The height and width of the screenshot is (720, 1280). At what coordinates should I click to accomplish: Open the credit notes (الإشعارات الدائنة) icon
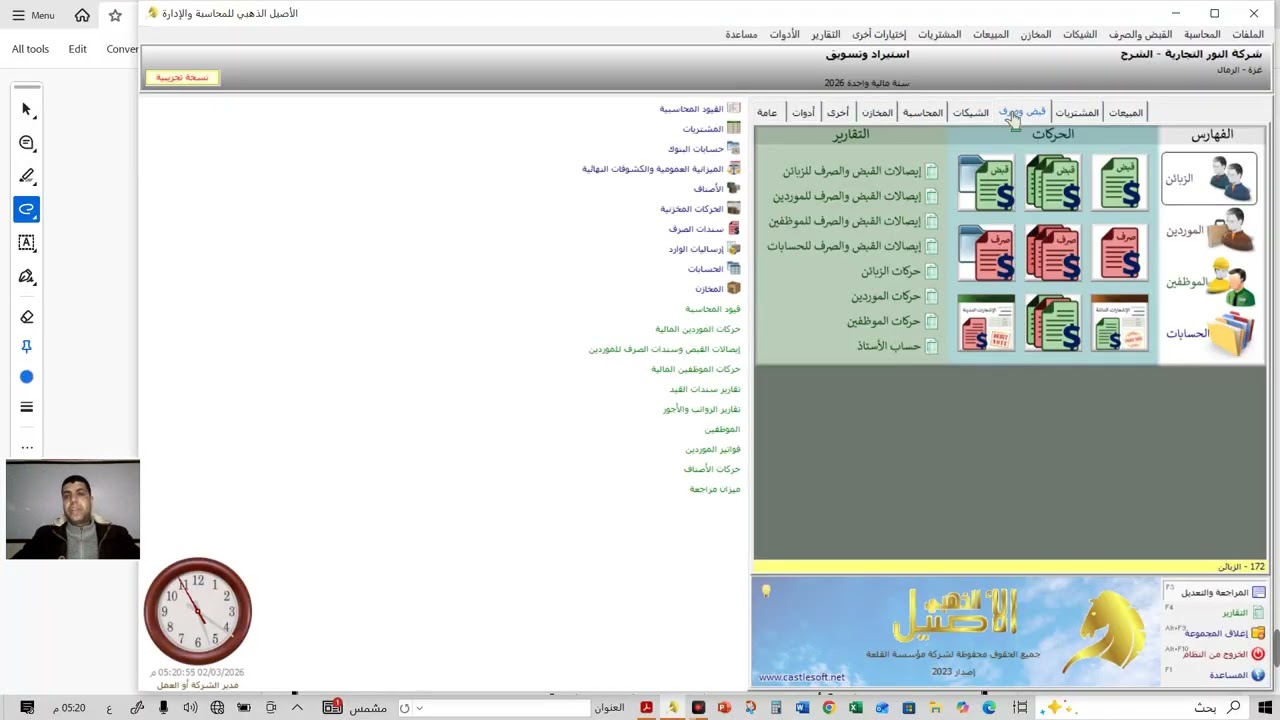pyautogui.click(x=1120, y=323)
